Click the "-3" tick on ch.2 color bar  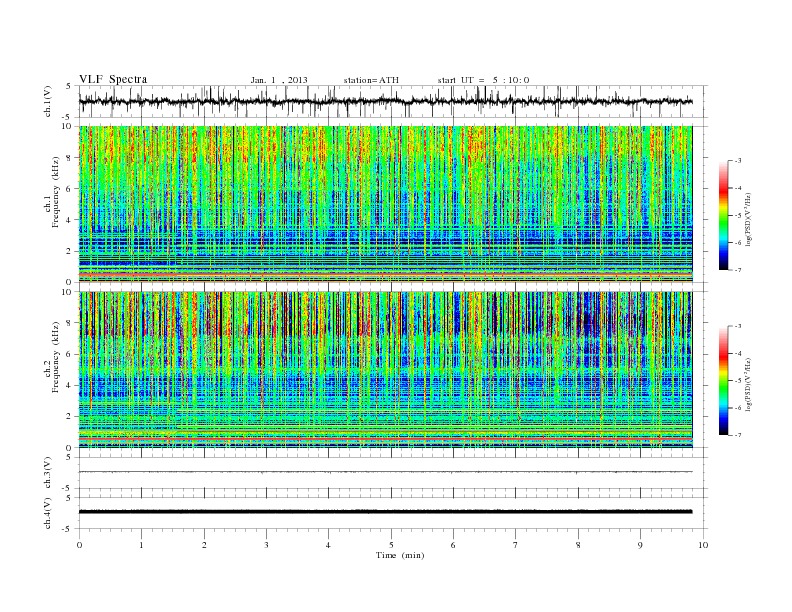pos(738,326)
